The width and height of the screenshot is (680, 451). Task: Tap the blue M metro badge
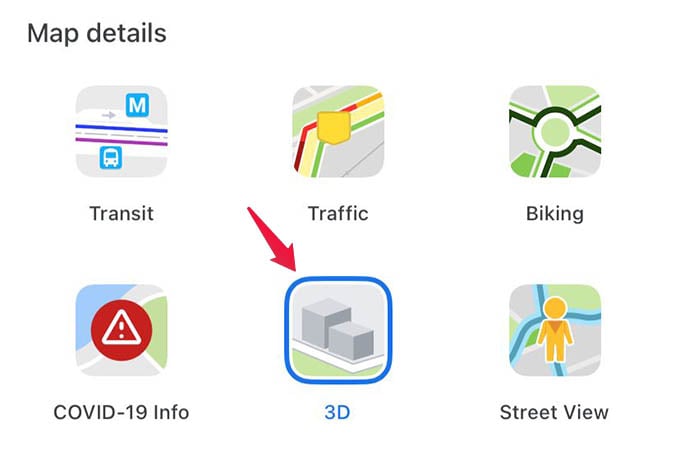pyautogui.click(x=137, y=105)
